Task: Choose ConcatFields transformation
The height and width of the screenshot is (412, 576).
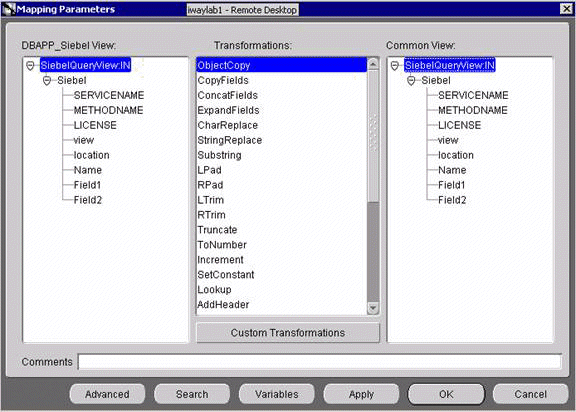Action: click(281, 95)
